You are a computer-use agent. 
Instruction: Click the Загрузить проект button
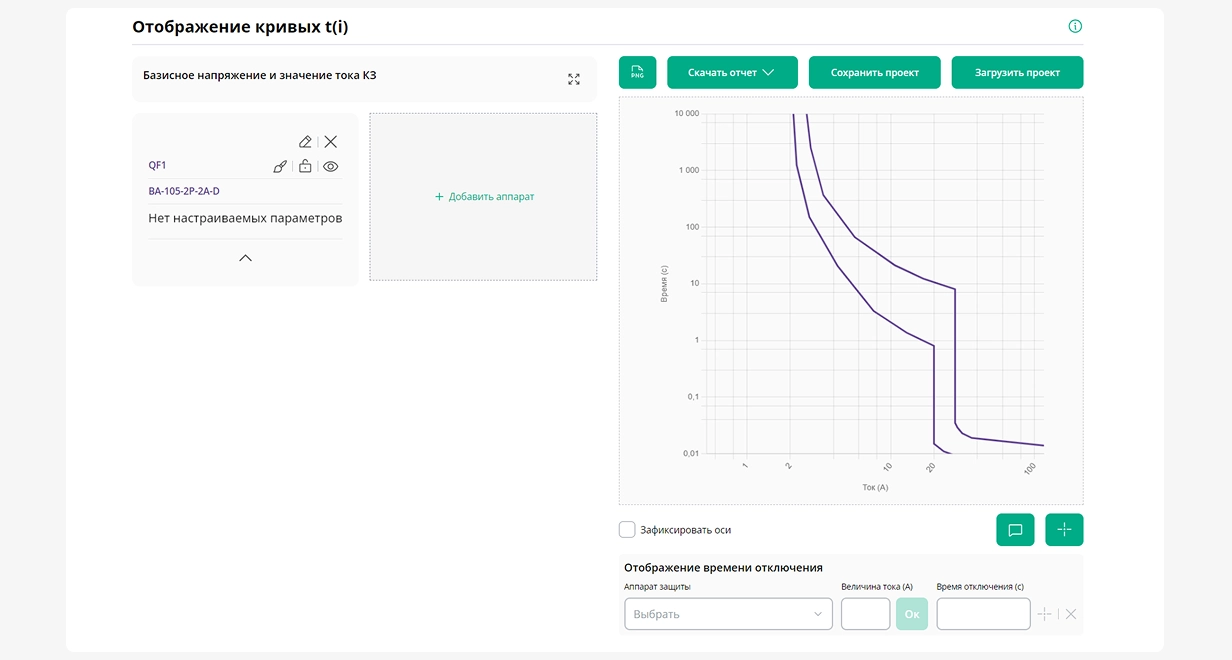click(1016, 73)
